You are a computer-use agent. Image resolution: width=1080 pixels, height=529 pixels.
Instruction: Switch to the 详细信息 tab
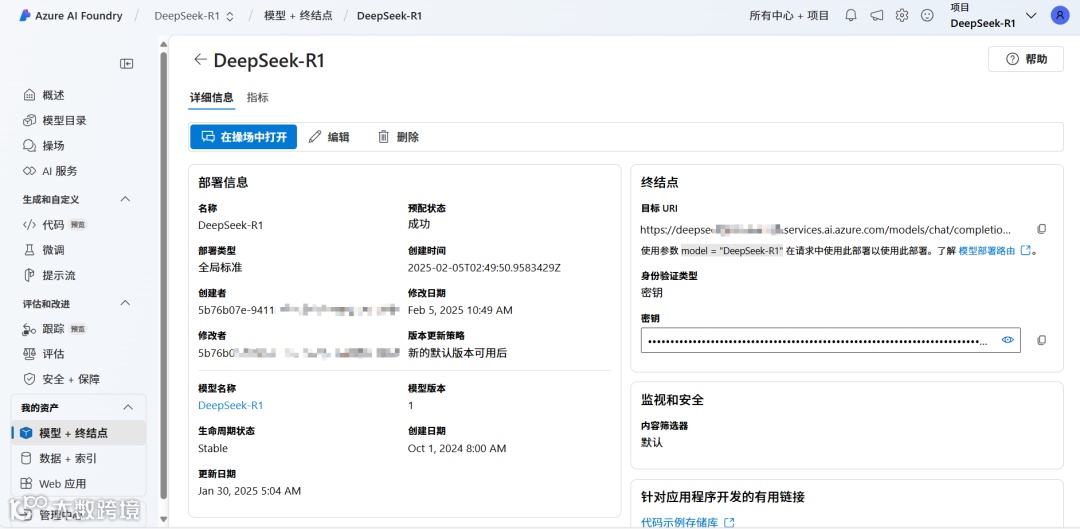coord(211,98)
